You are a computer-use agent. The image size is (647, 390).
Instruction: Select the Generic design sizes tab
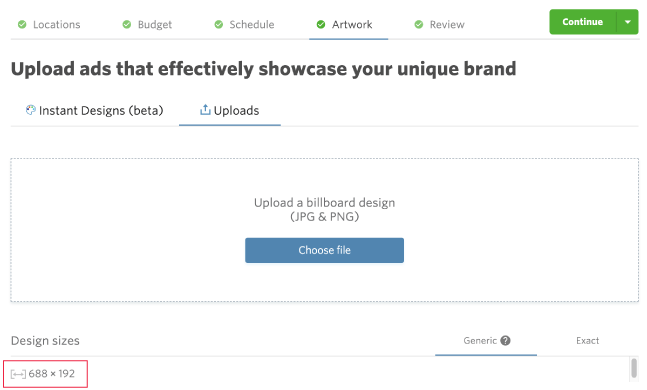pyautogui.click(x=486, y=341)
